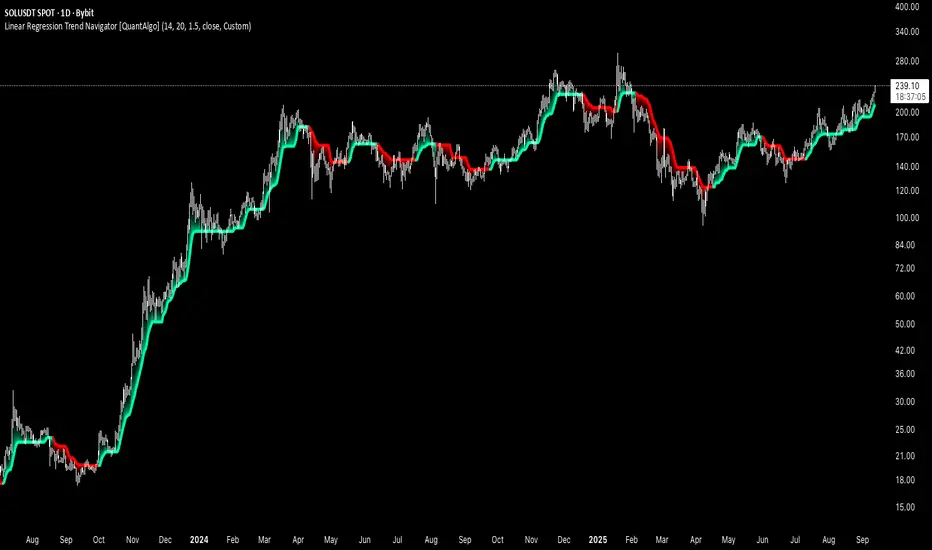Select the Linear Regression Trend Navigator indicator legend
The height and width of the screenshot is (550, 932).
click(x=127, y=26)
